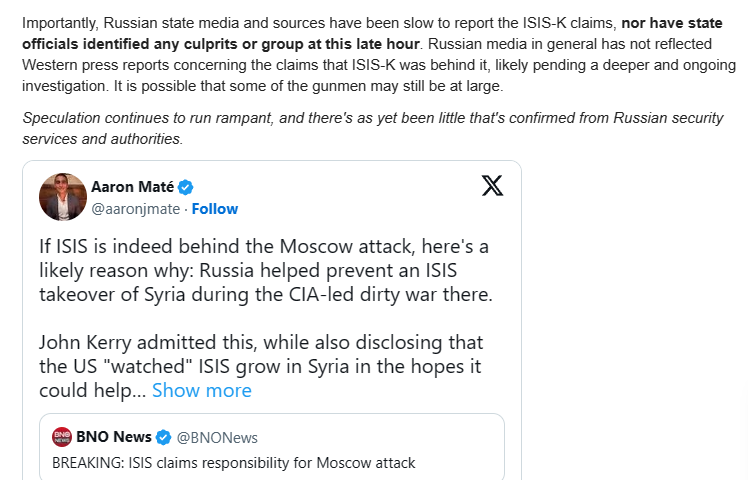The image size is (748, 480).
Task: Open Aaron Maté's profile picture
Action: click(63, 197)
